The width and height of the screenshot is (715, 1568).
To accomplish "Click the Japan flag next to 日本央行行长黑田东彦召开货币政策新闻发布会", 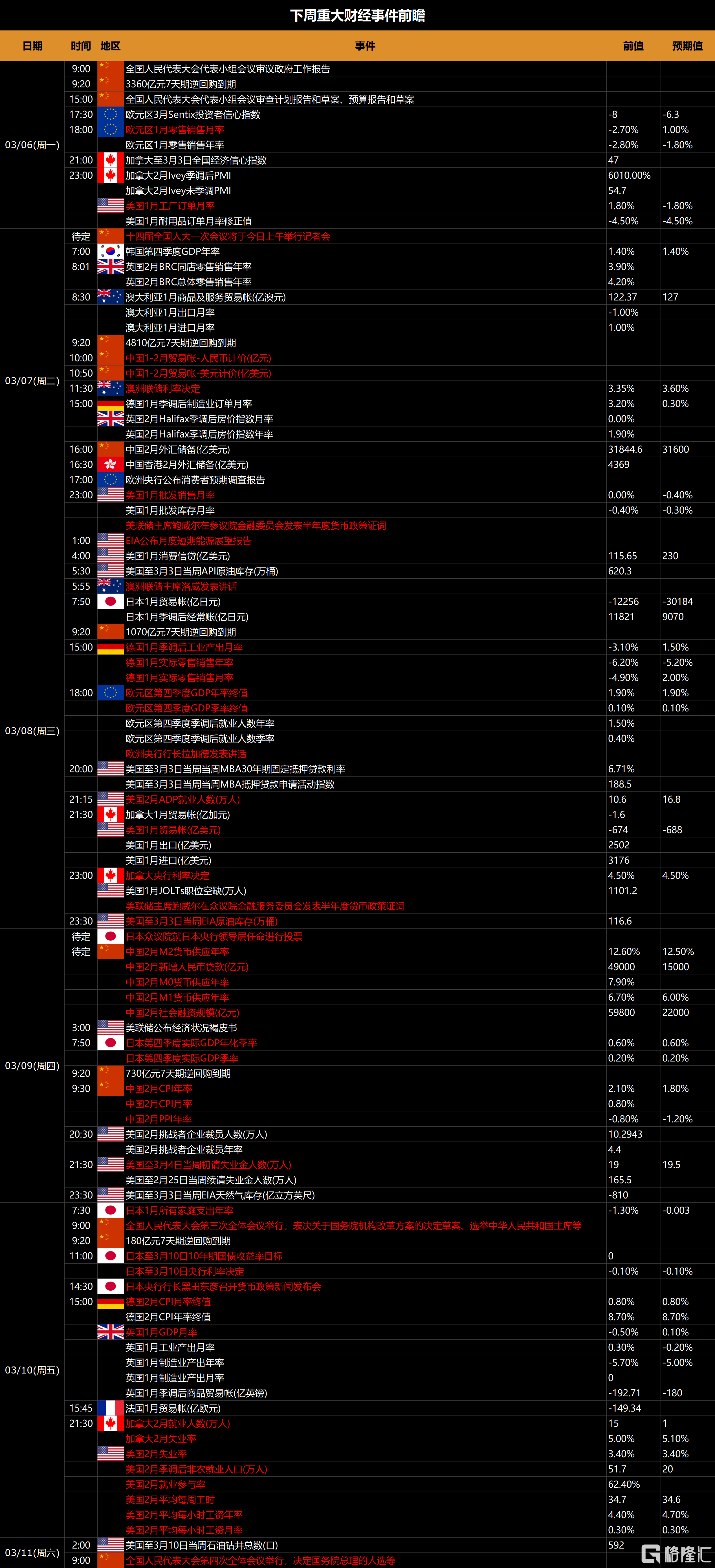I will point(110,1286).
